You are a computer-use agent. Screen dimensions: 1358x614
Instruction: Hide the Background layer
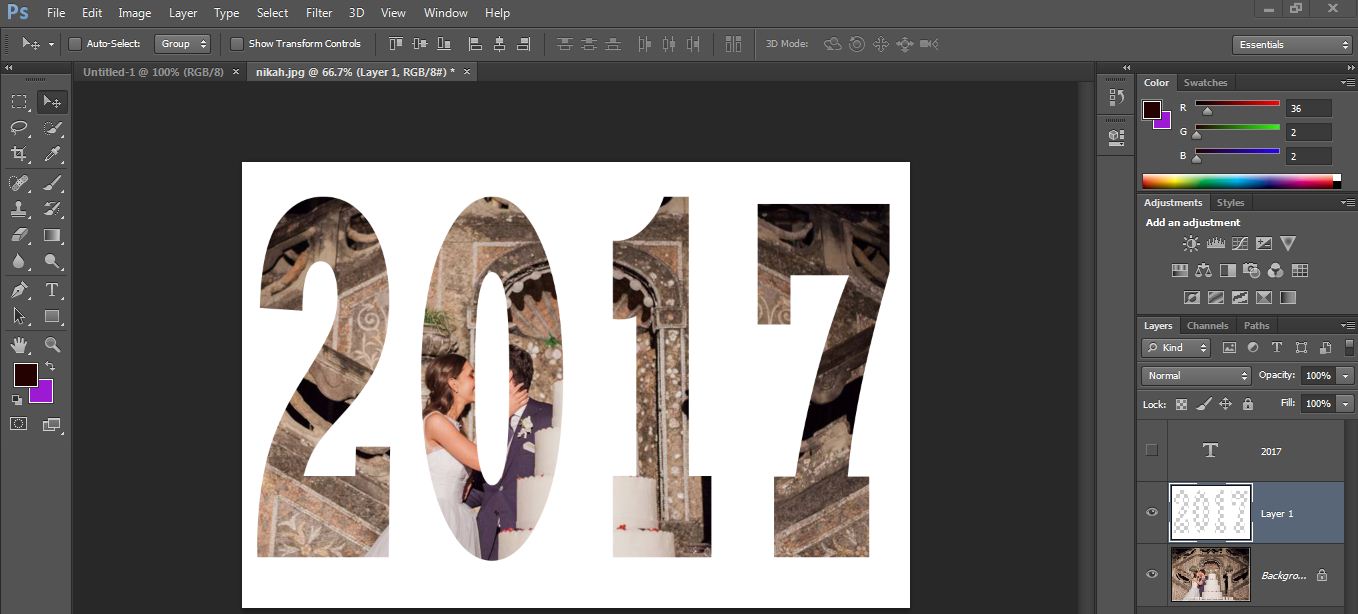coord(1151,574)
